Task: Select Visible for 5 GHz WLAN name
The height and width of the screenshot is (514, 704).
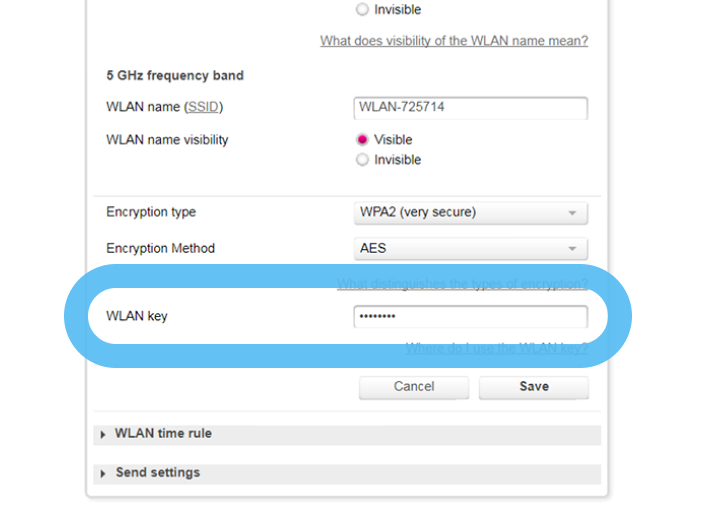Action: click(362, 140)
